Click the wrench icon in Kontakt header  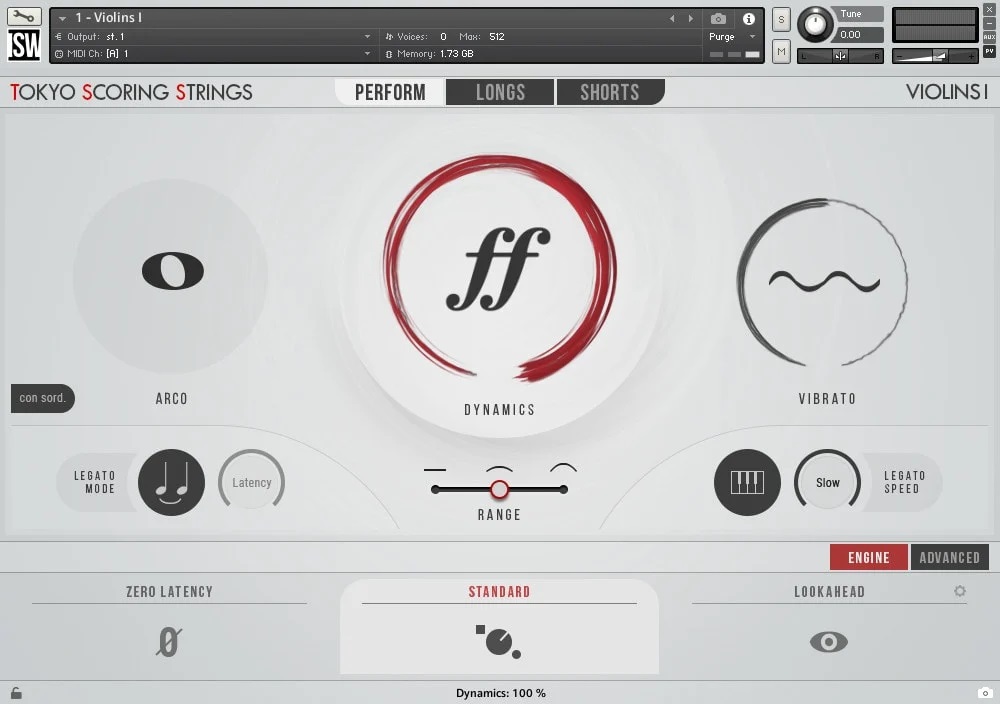click(24, 17)
